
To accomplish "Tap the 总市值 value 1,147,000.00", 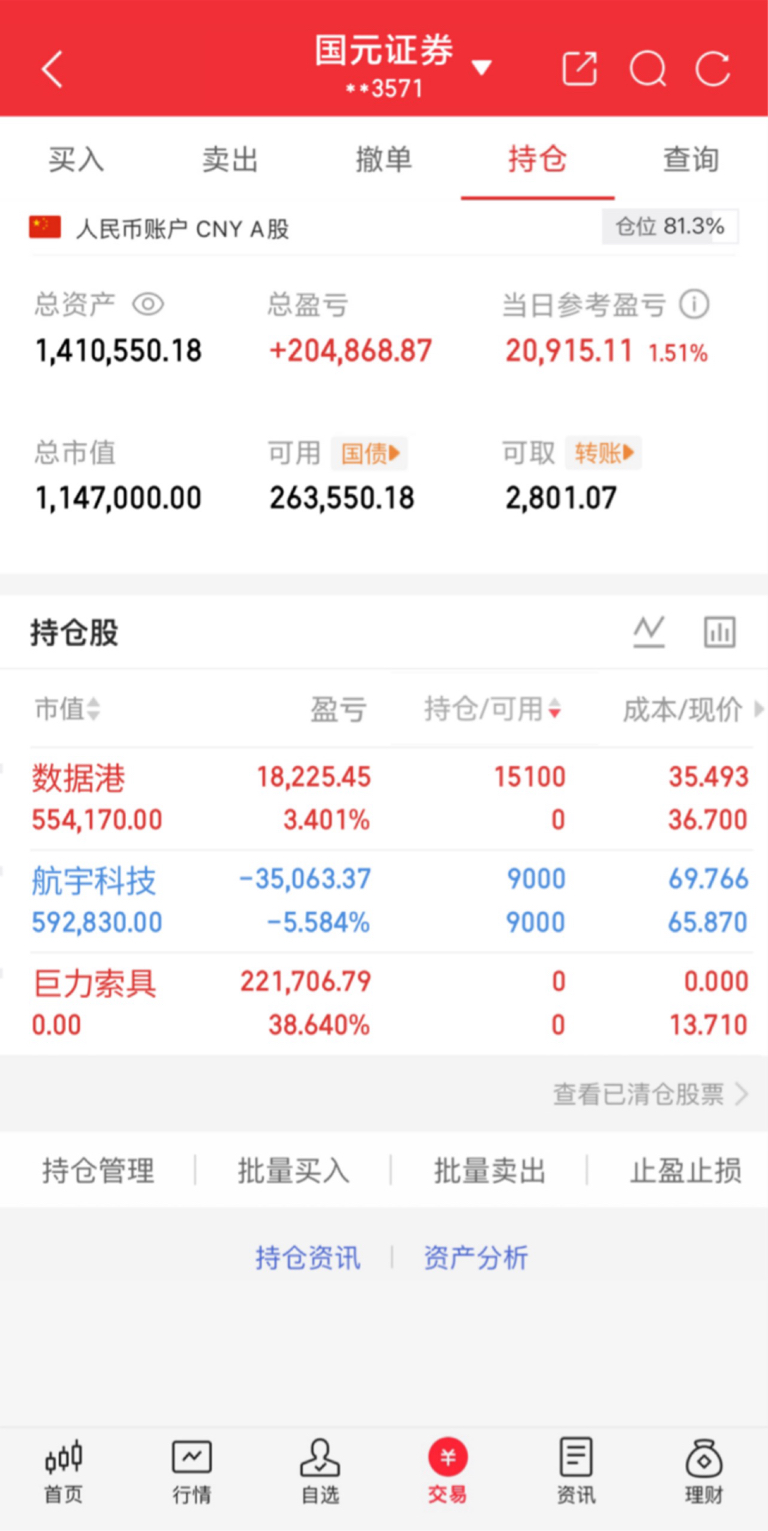I will pos(118,498).
